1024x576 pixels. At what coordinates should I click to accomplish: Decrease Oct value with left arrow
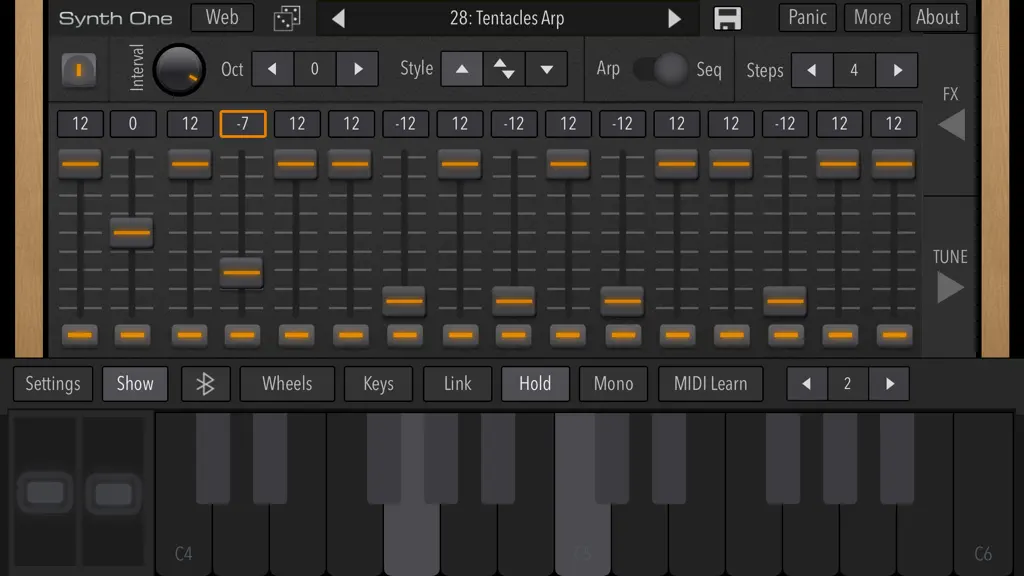272,69
